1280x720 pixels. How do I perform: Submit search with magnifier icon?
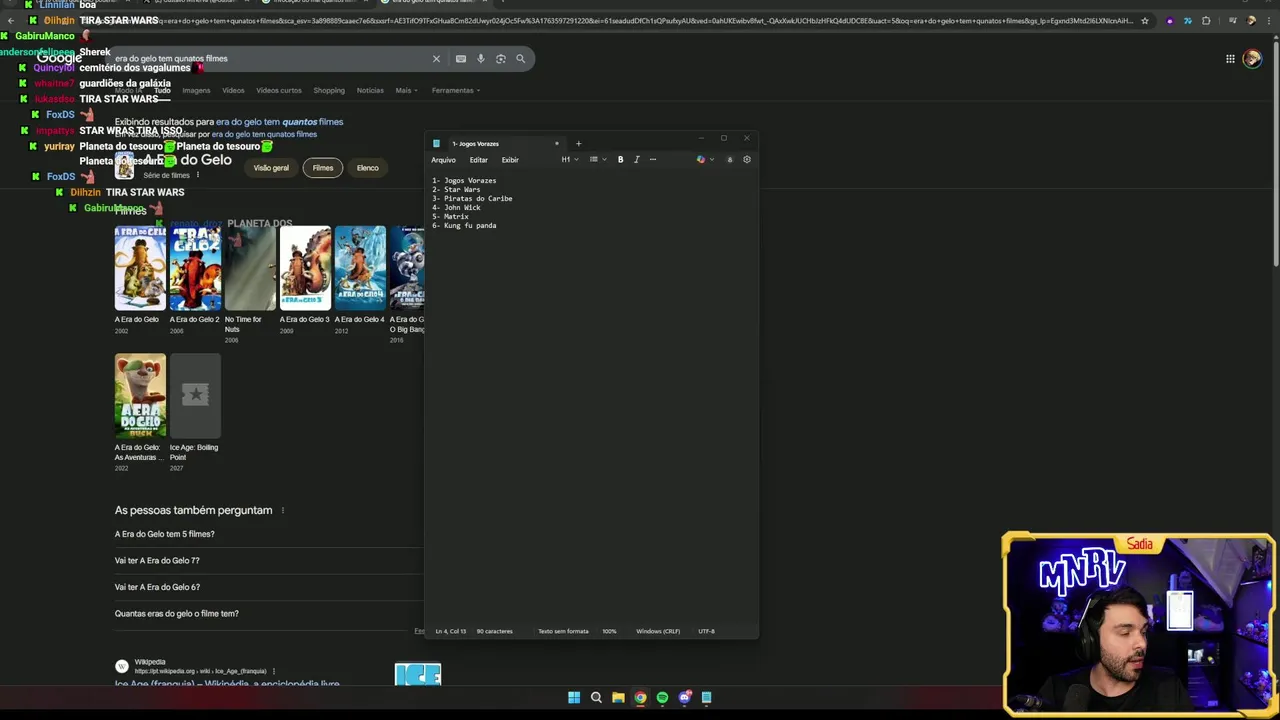click(520, 59)
